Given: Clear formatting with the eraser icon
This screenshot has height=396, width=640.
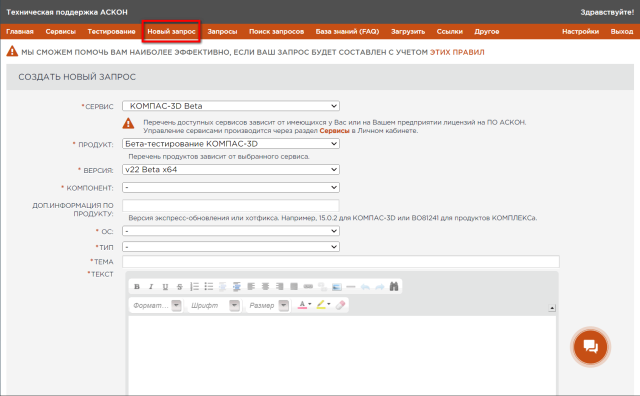Looking at the screenshot, I should click(x=340, y=305).
